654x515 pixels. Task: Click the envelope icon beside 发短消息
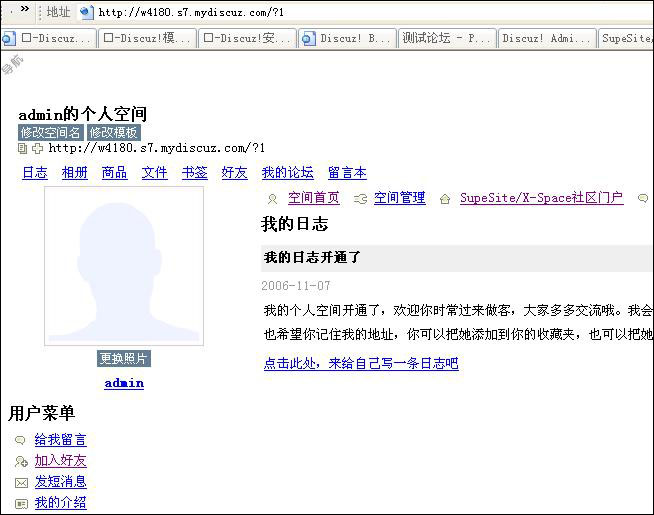21,483
